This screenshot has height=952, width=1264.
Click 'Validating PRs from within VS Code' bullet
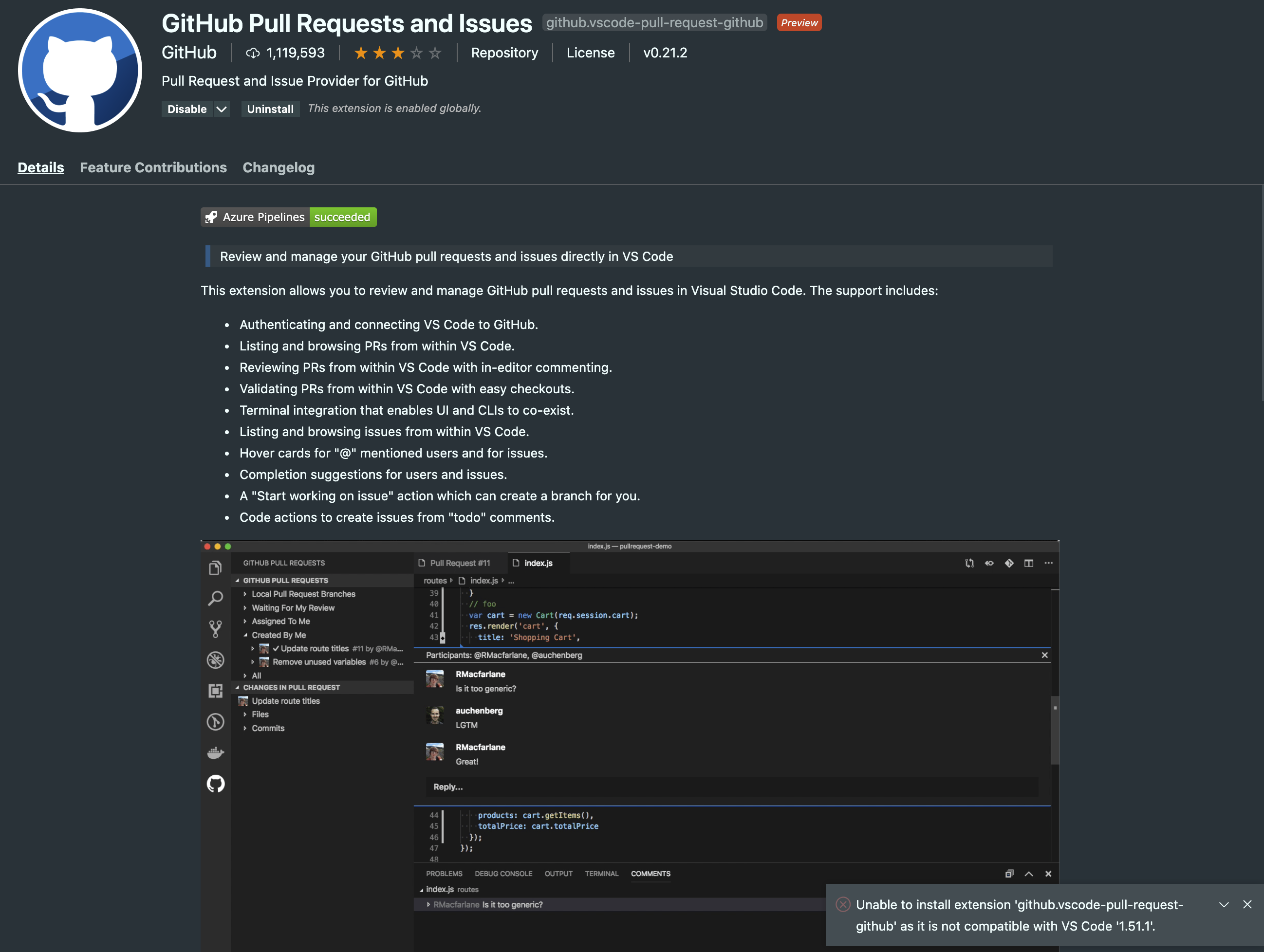click(407, 389)
